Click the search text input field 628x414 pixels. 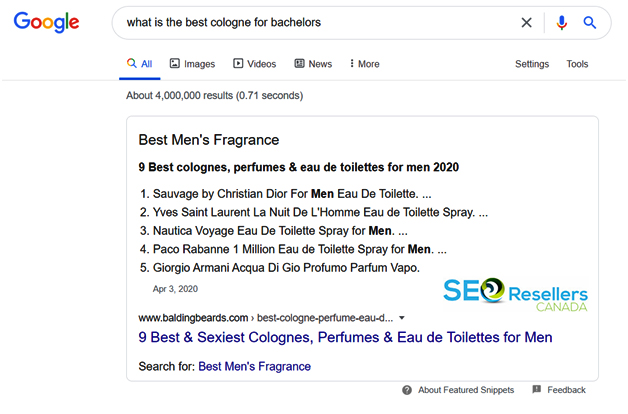pos(316,22)
